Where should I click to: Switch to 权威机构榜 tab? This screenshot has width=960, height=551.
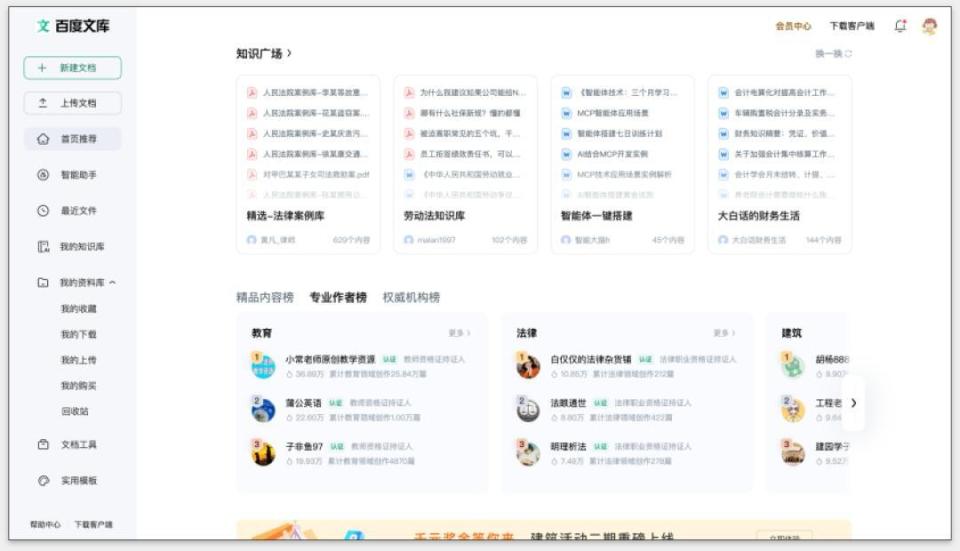point(411,298)
